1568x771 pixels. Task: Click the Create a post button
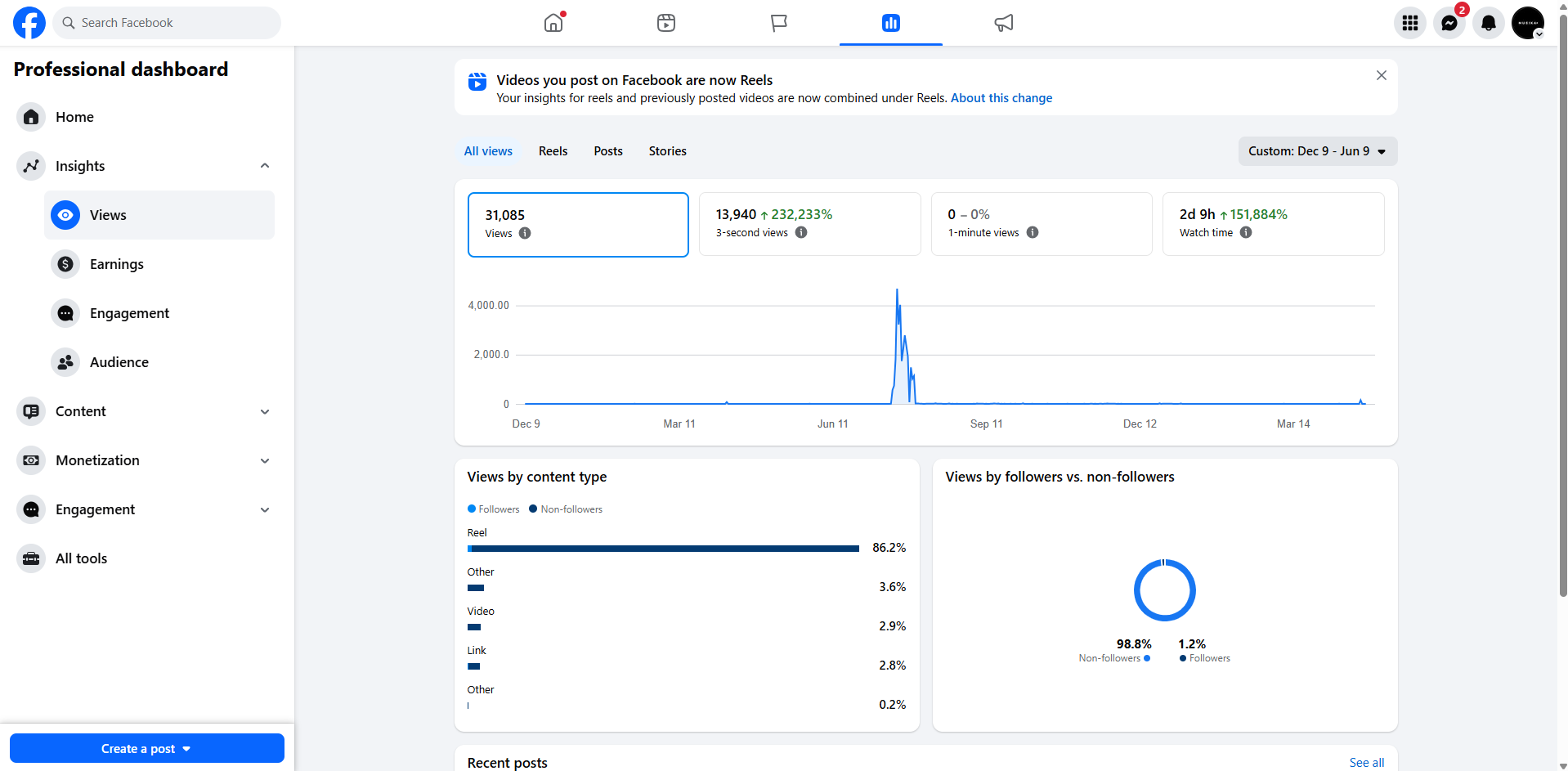pyautogui.click(x=147, y=748)
